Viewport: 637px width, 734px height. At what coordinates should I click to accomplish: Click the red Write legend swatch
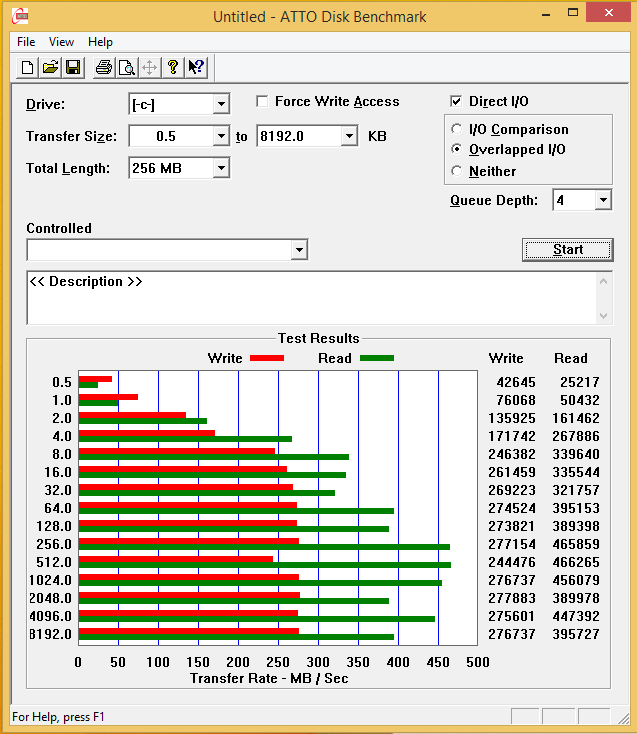point(267,358)
